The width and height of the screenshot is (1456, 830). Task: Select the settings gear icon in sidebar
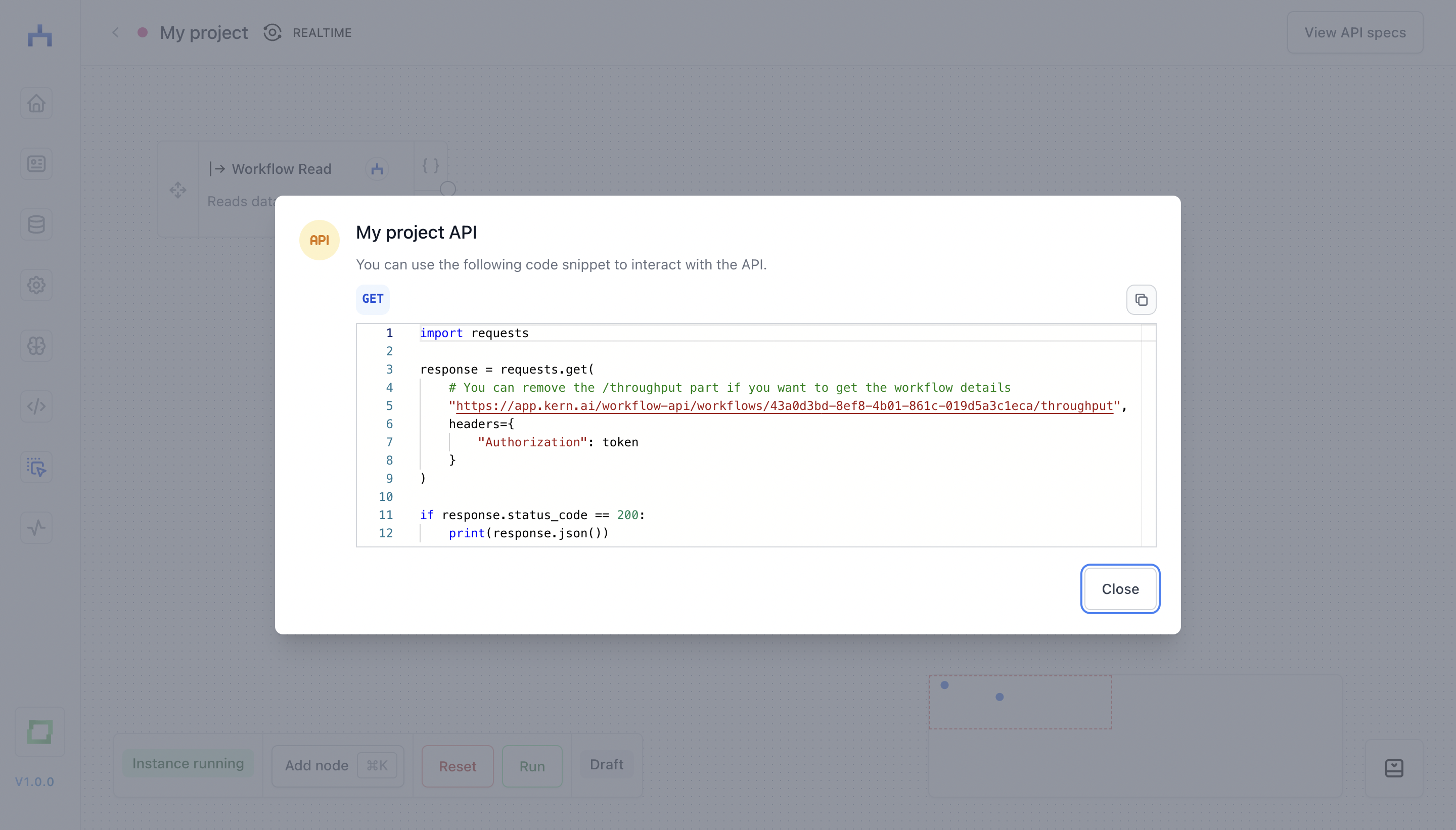[36, 285]
